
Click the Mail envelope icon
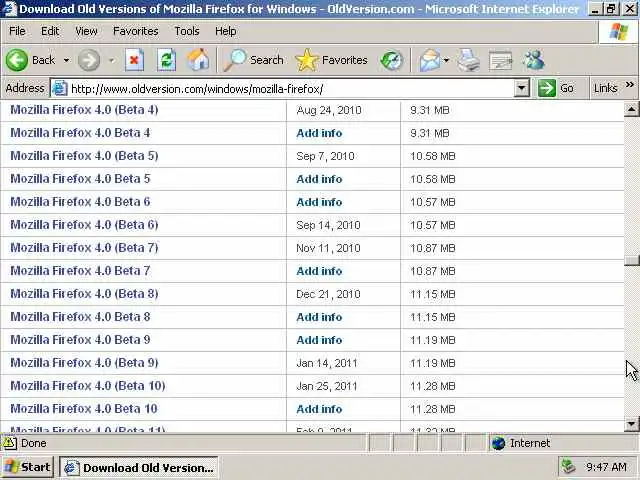(x=429, y=60)
